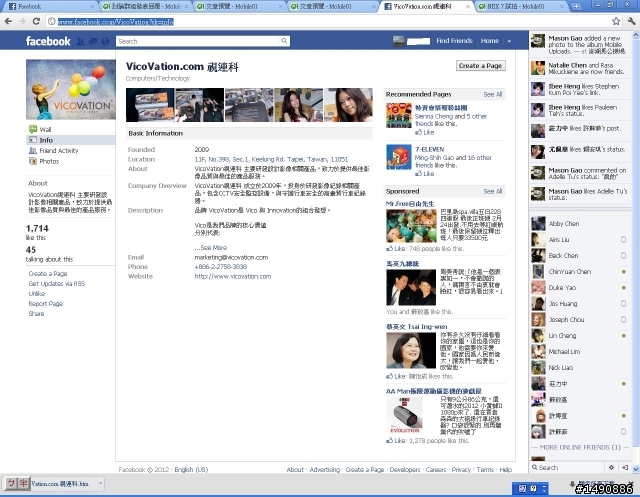Click Get Updates via RSS
This screenshot has width=640, height=497.
tap(57, 284)
